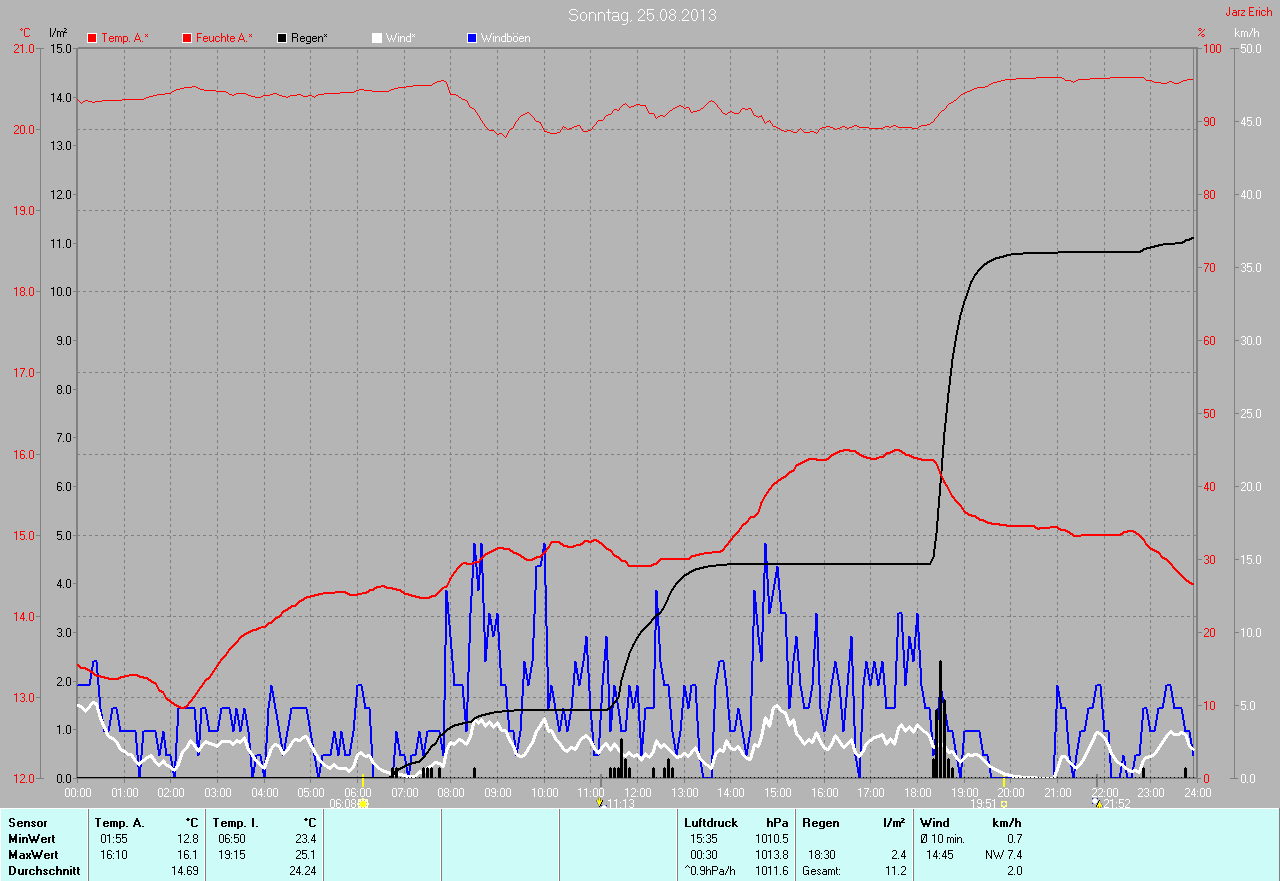Toggle the Windböen legend label
This screenshot has width=1280, height=881.
pyautogui.click(x=506, y=38)
